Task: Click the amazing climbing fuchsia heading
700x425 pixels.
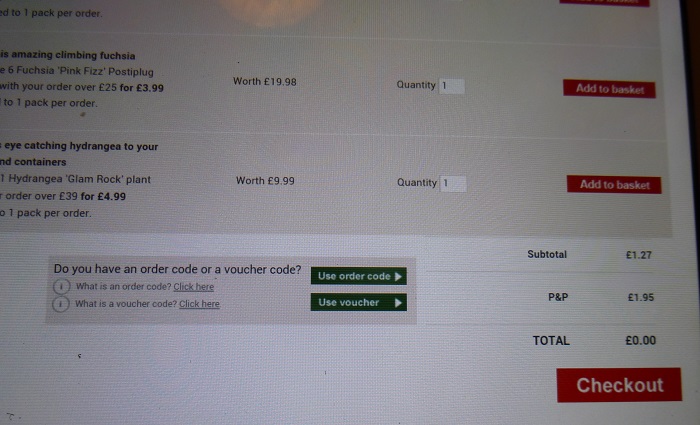Action: 67,55
